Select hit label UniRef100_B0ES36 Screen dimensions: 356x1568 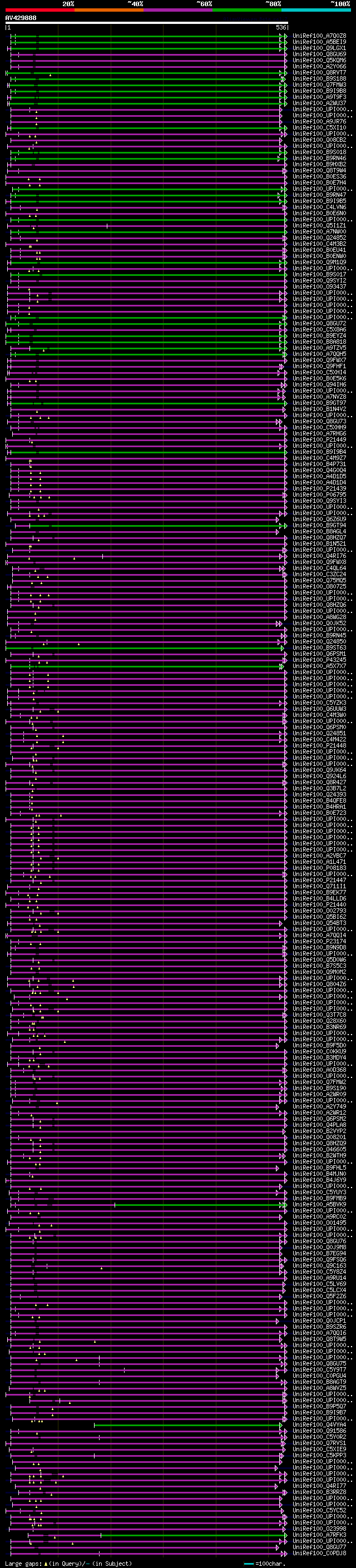(x=319, y=176)
